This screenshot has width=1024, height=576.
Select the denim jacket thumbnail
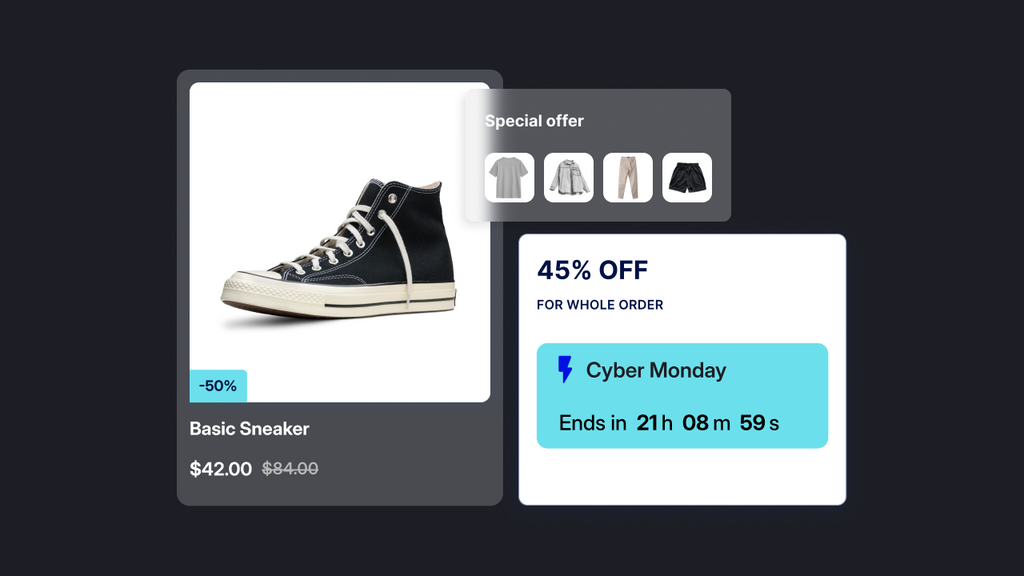click(568, 178)
